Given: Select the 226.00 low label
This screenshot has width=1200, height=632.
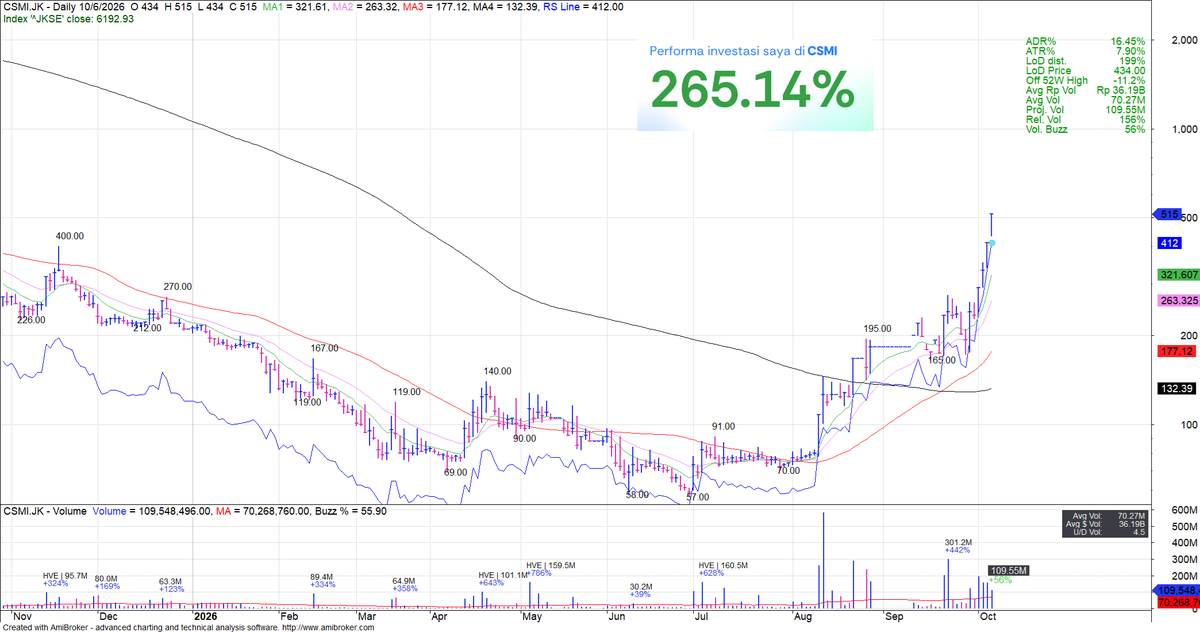Looking at the screenshot, I should pyautogui.click(x=32, y=320).
